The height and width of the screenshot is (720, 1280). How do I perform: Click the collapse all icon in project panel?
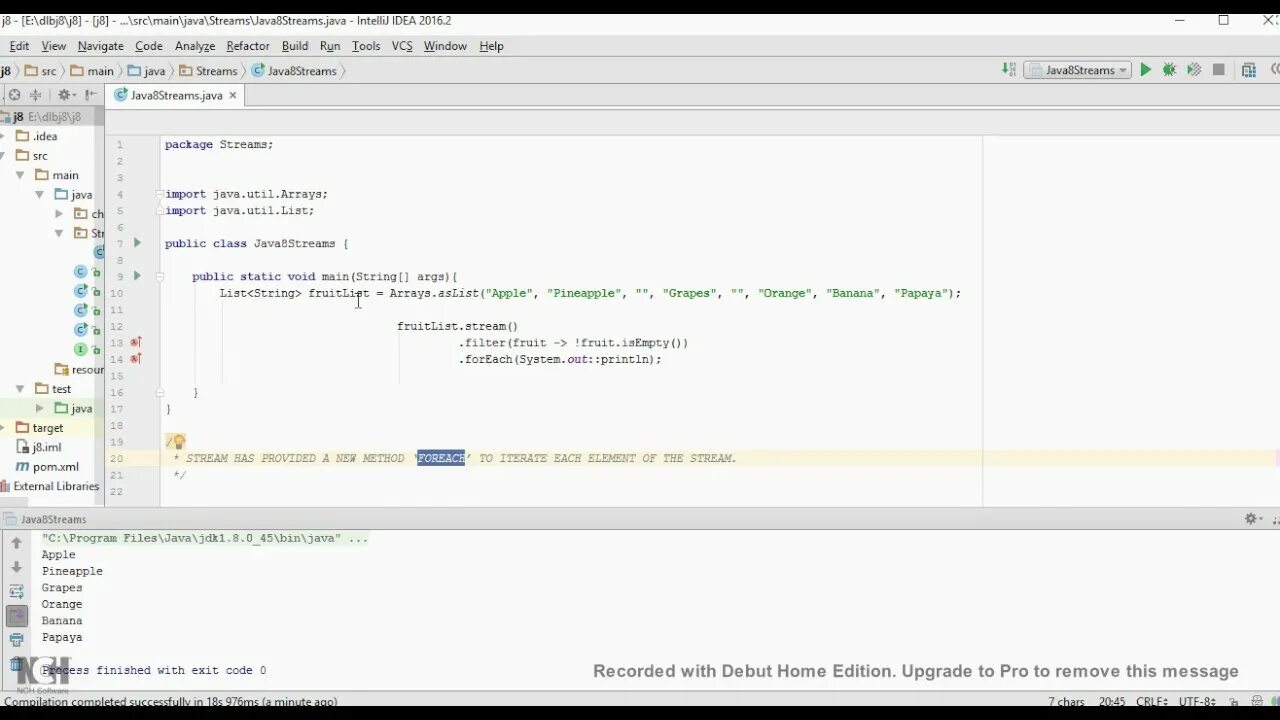[x=36, y=95]
